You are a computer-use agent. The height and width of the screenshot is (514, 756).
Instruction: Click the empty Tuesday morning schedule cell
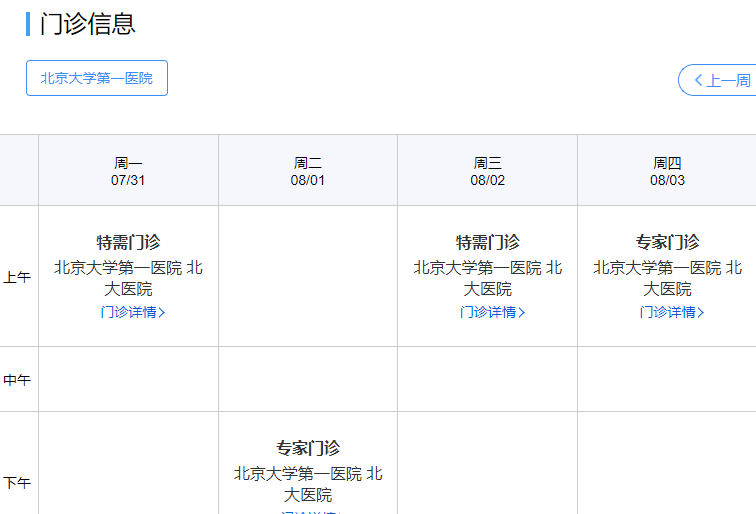coord(308,276)
